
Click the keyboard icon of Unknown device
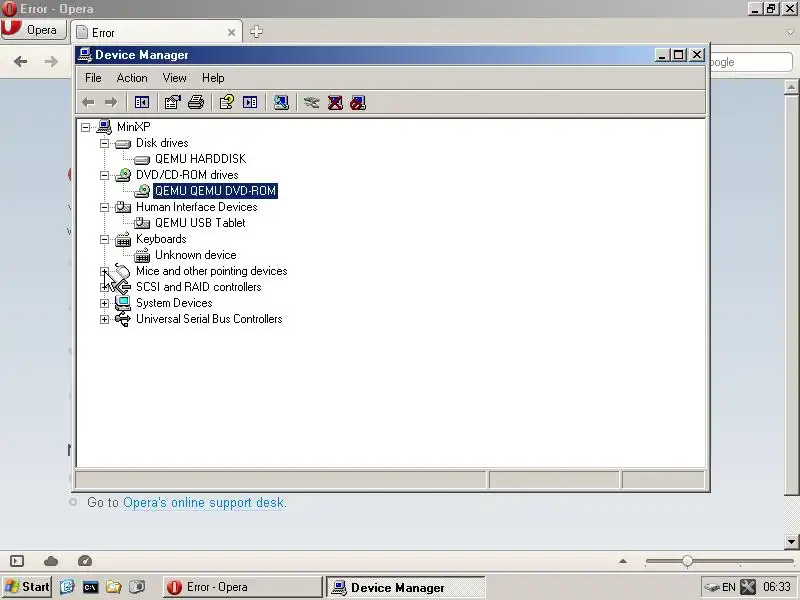142,255
